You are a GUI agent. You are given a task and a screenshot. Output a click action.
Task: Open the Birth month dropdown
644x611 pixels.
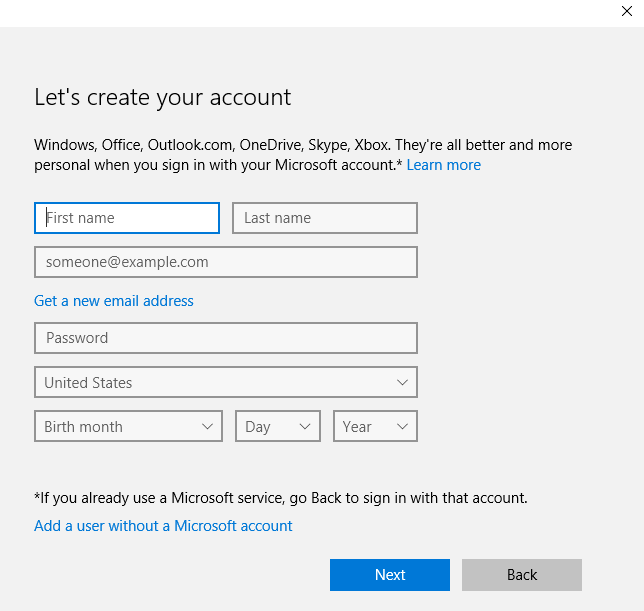tap(129, 426)
